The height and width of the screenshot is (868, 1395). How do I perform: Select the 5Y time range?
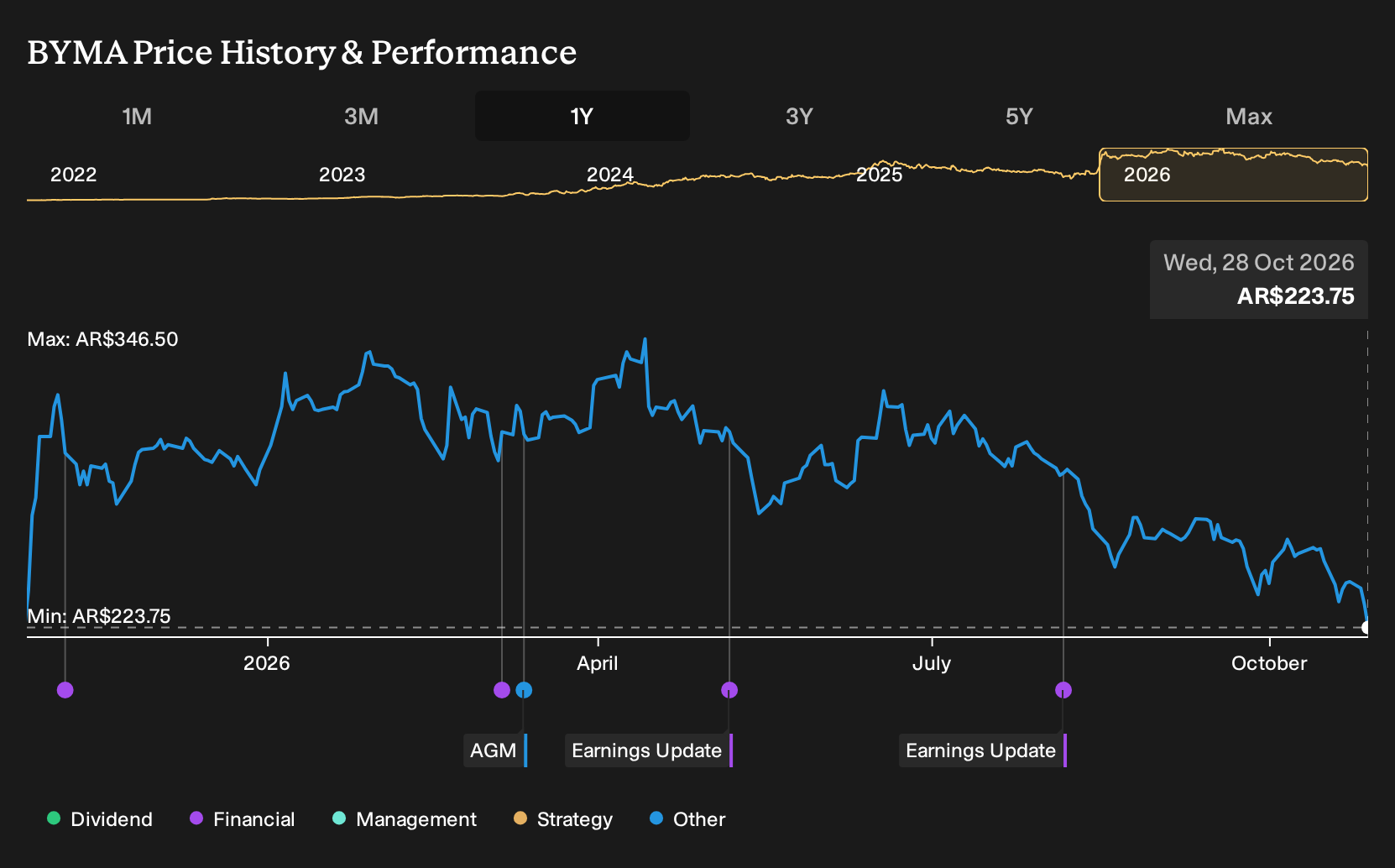coord(1019,116)
